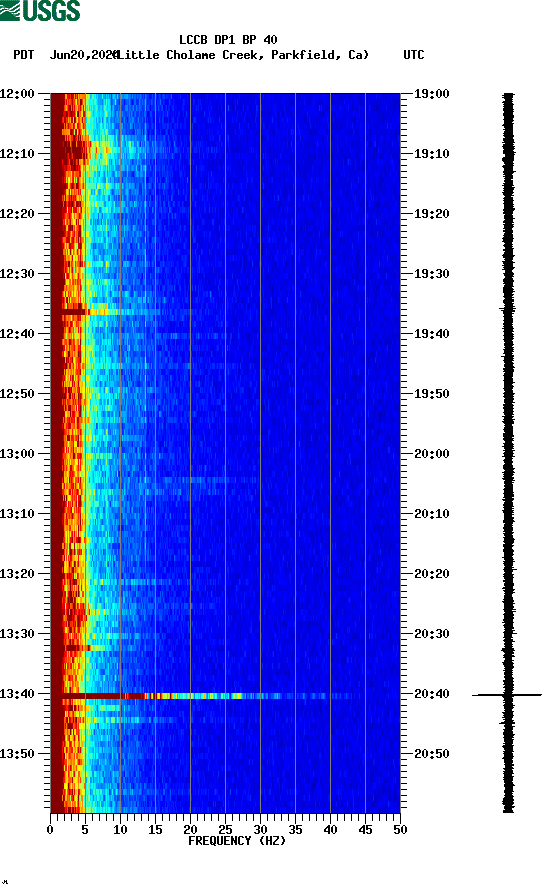
Task: Click the 20:00 UTC time label
Action: tap(432, 453)
